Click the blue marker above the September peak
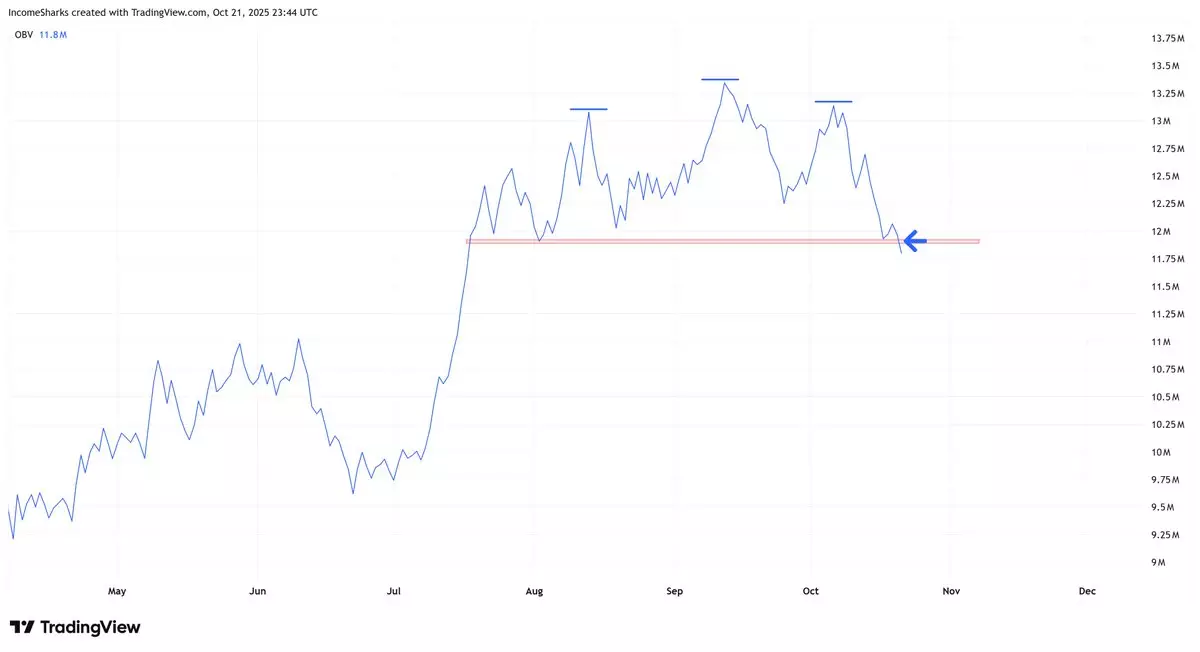The image size is (1200, 652). click(x=720, y=79)
